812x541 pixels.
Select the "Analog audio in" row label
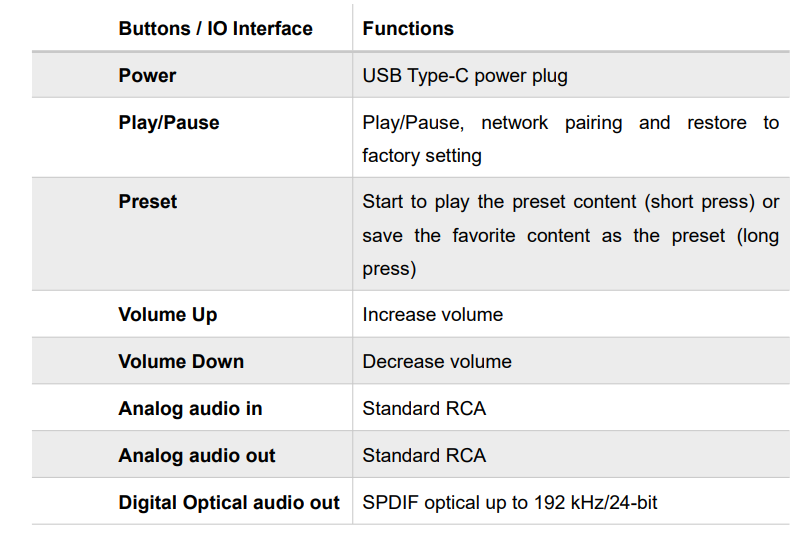[x=190, y=408]
